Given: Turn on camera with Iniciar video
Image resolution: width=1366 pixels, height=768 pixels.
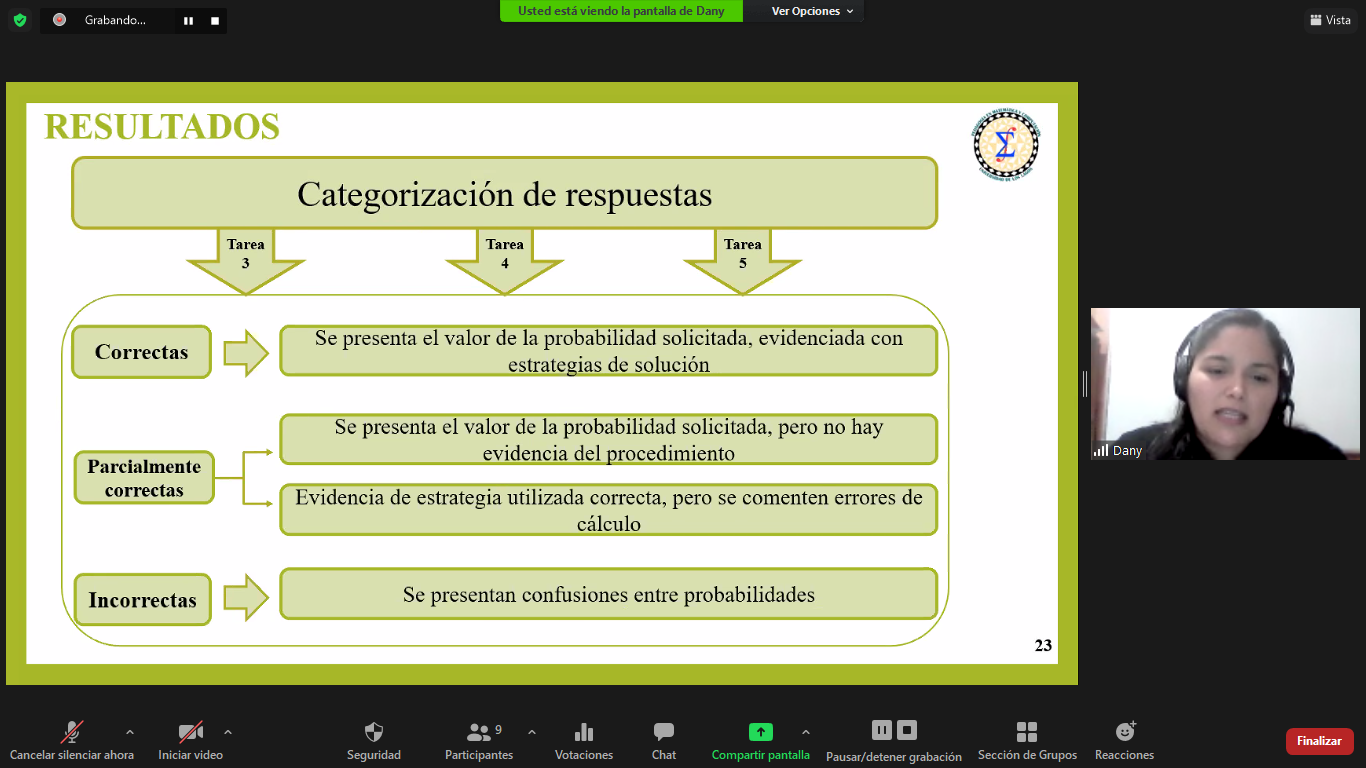Looking at the screenshot, I should [190, 733].
